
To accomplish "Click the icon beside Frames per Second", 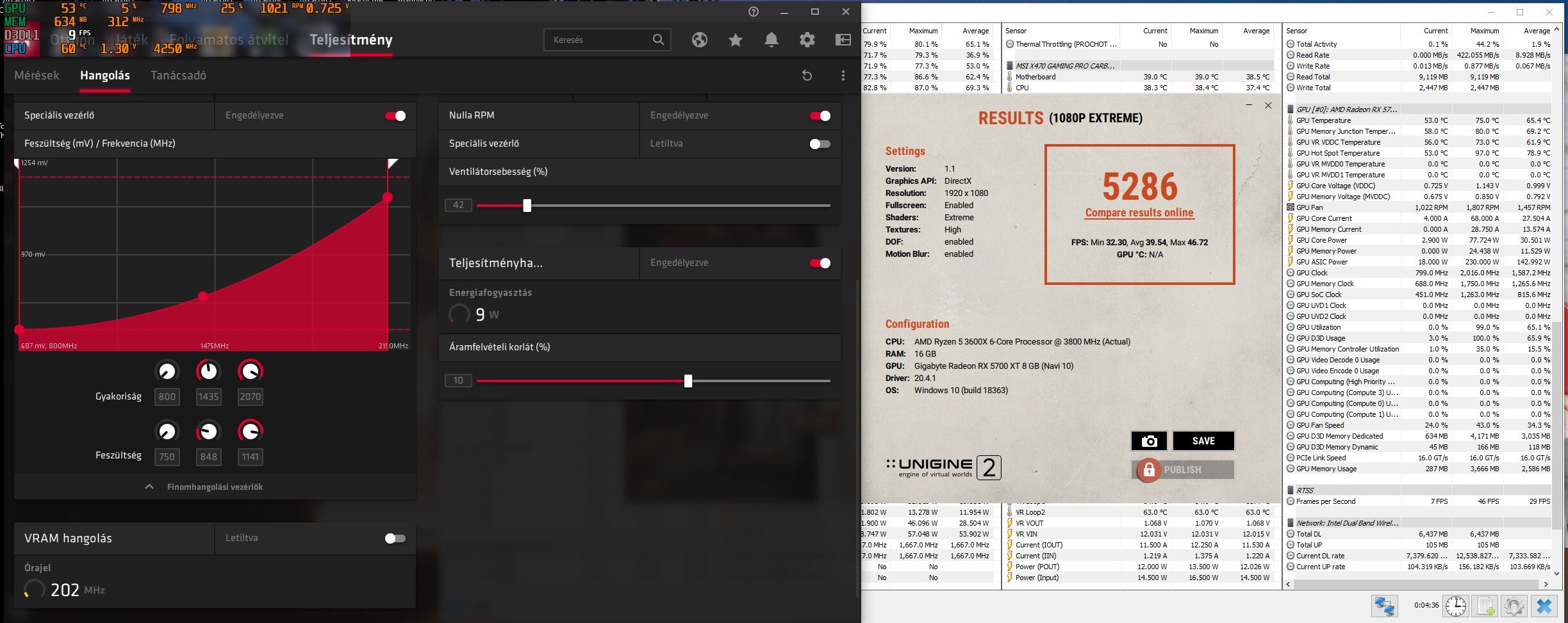I will click(1291, 501).
